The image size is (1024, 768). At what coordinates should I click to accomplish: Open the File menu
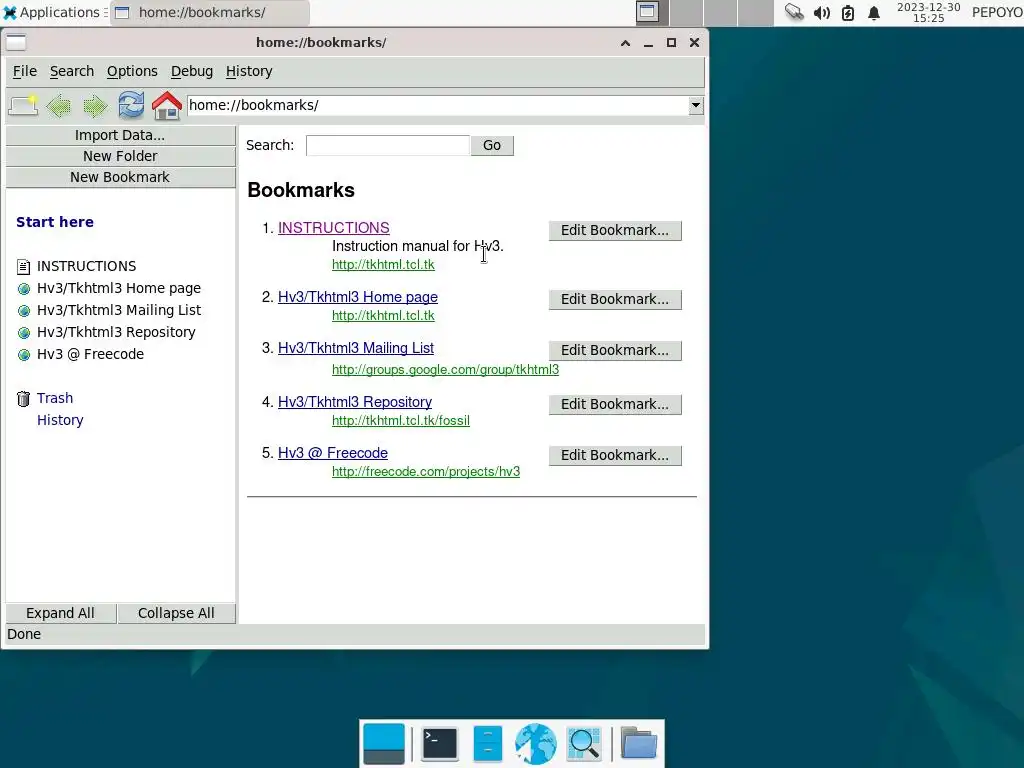[25, 71]
